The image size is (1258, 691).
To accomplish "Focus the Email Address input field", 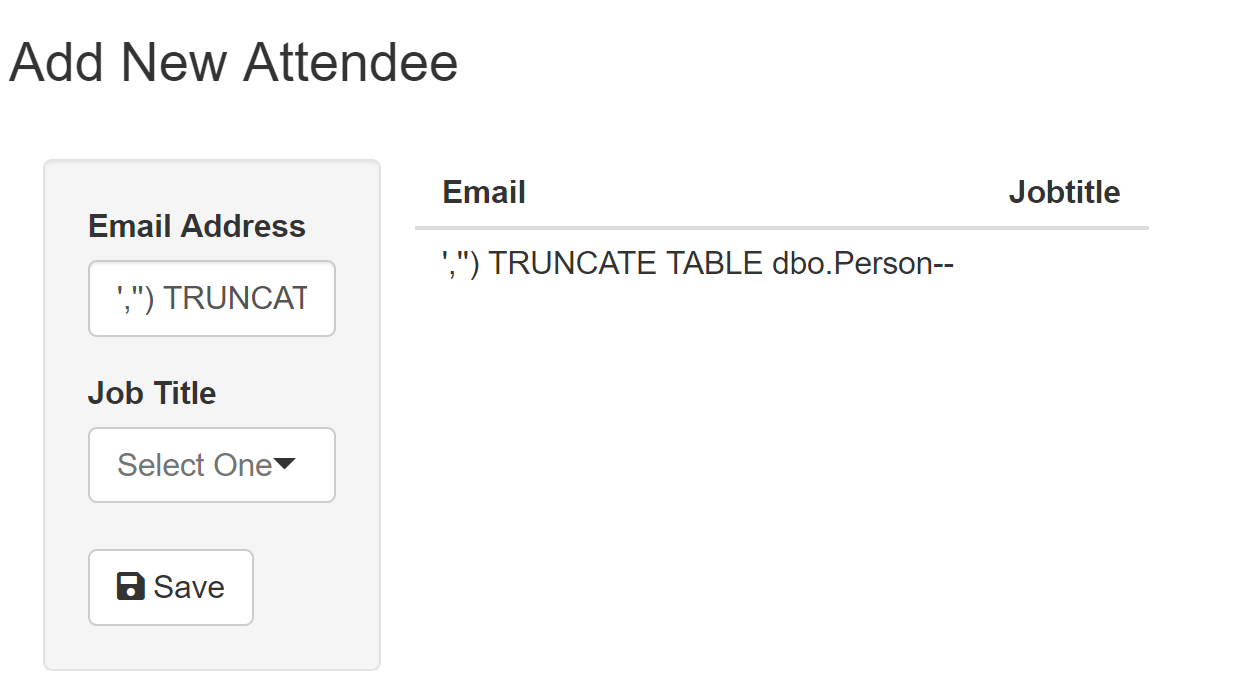I will pos(211,299).
